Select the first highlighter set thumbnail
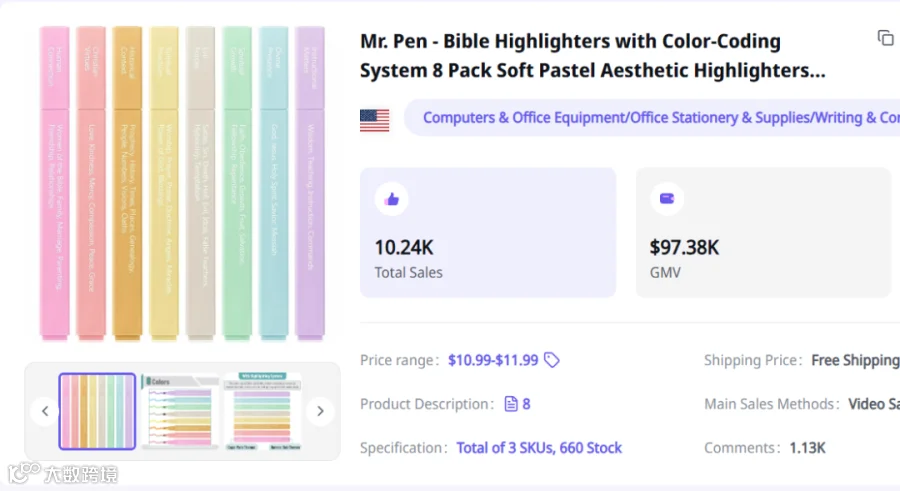The width and height of the screenshot is (900, 491). [x=98, y=411]
